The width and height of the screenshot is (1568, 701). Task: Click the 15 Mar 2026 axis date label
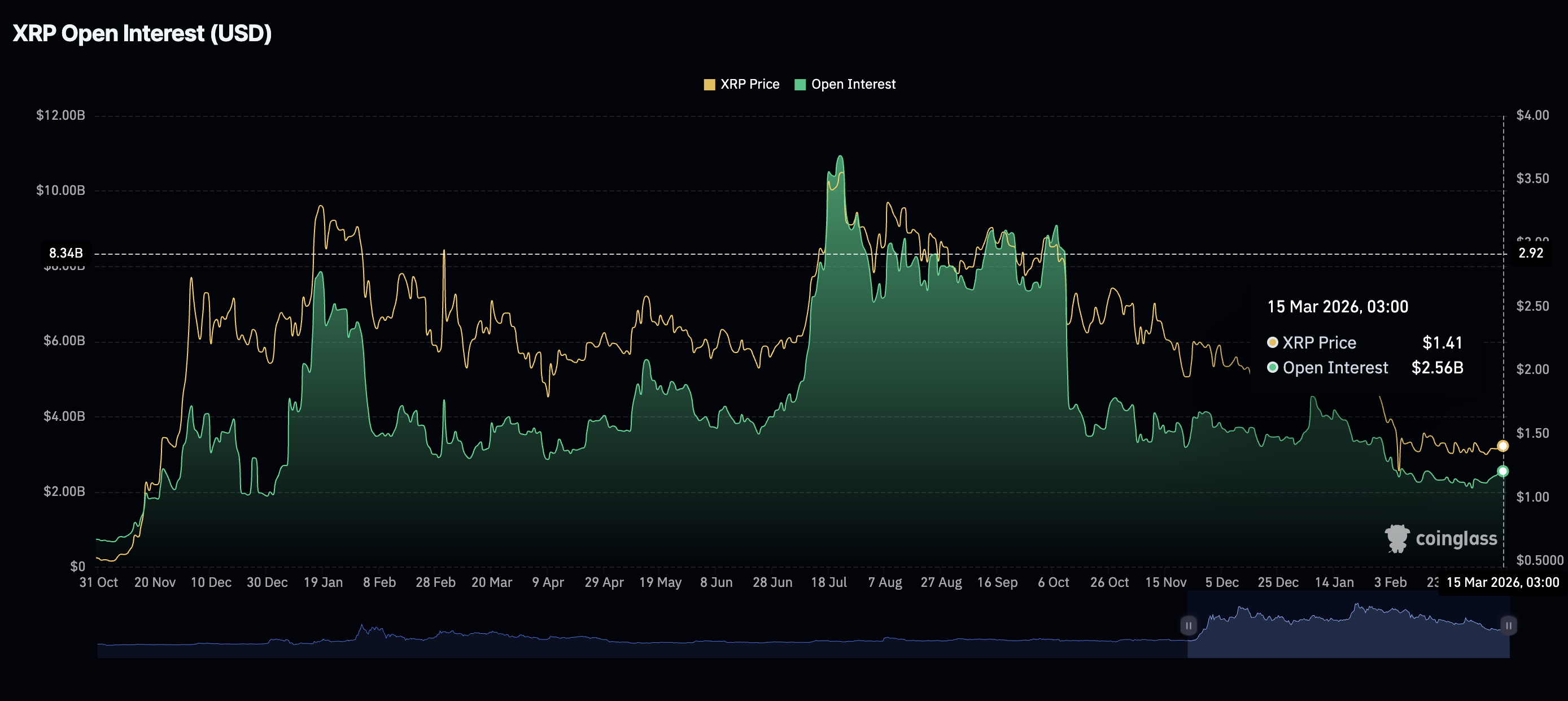point(1503,582)
